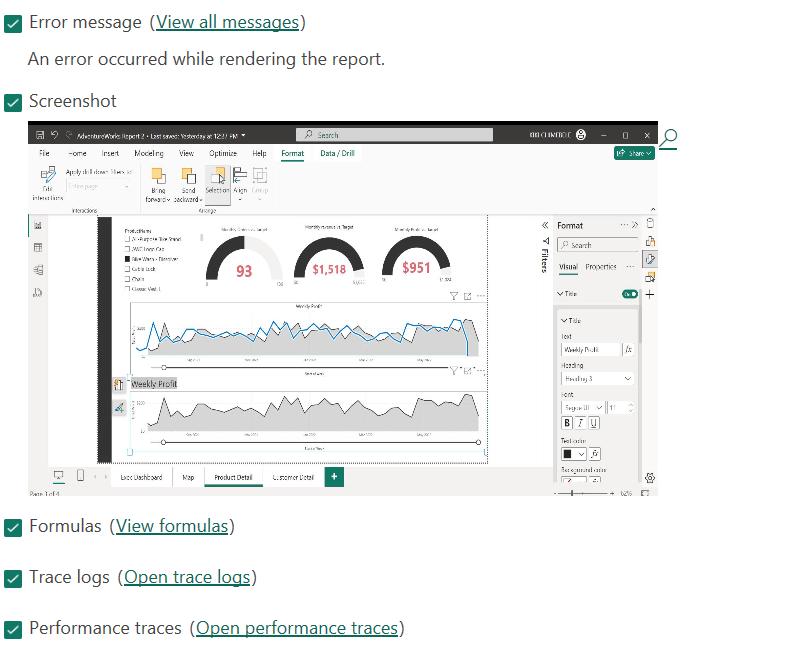Click the Model view icon in left rail

[x=38, y=270]
